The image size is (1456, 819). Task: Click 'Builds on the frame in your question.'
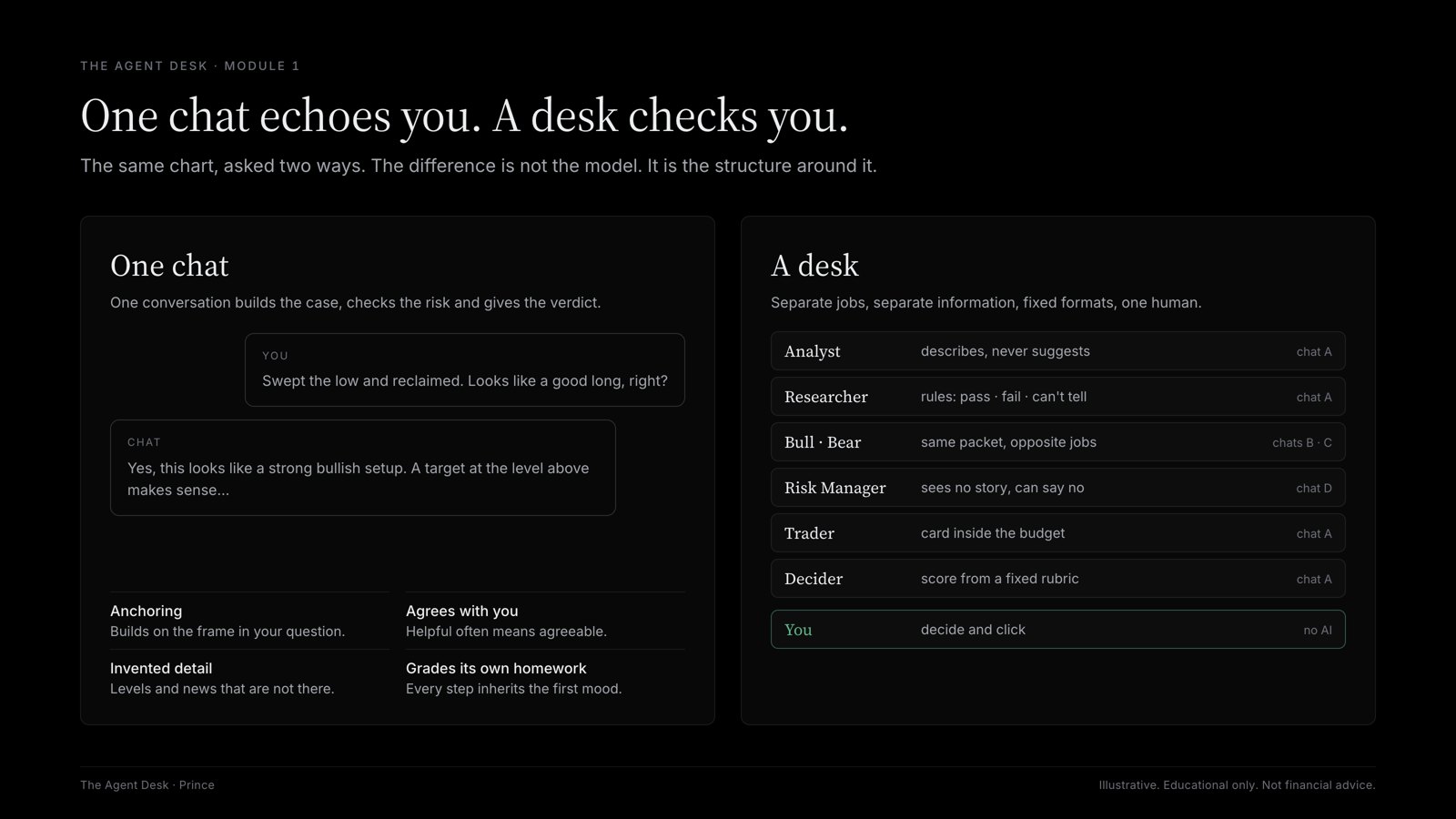coord(227,632)
